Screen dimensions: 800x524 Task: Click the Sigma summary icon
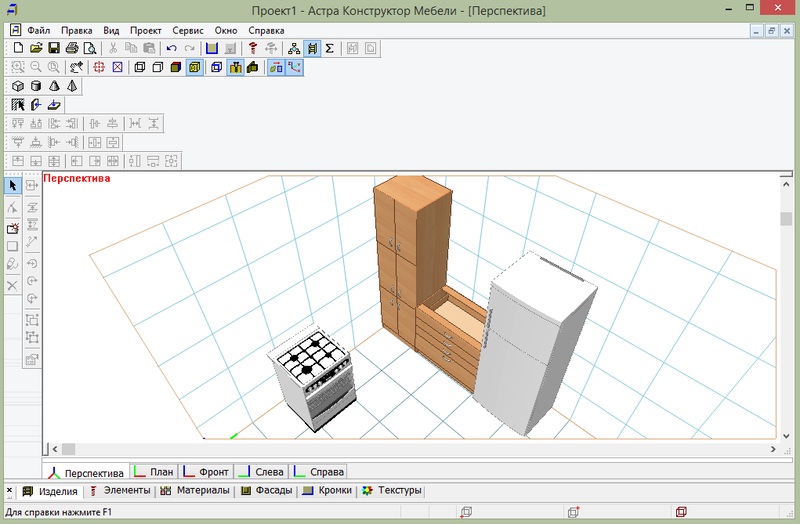tap(330, 48)
